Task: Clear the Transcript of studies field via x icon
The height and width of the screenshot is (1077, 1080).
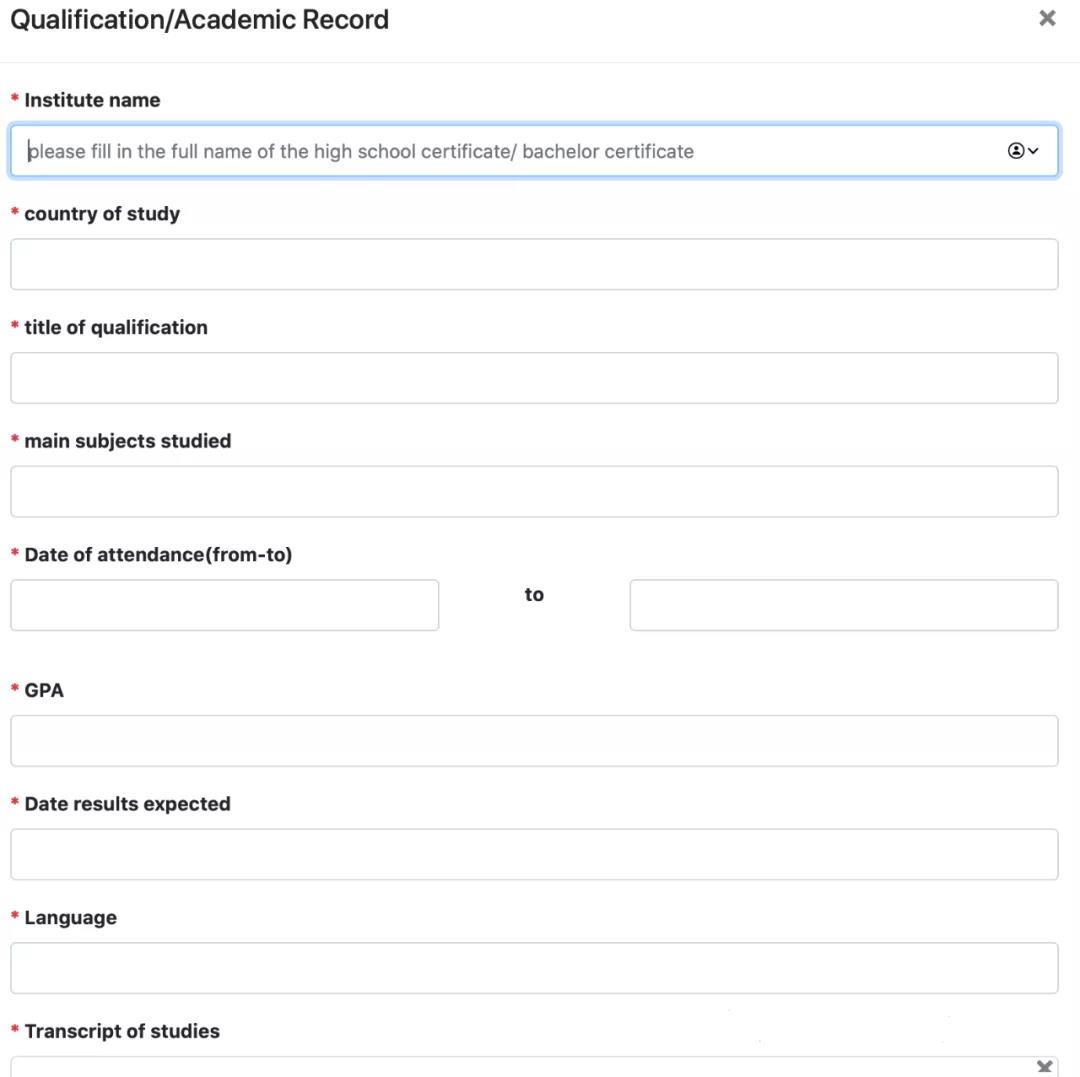Action: click(x=1045, y=1067)
